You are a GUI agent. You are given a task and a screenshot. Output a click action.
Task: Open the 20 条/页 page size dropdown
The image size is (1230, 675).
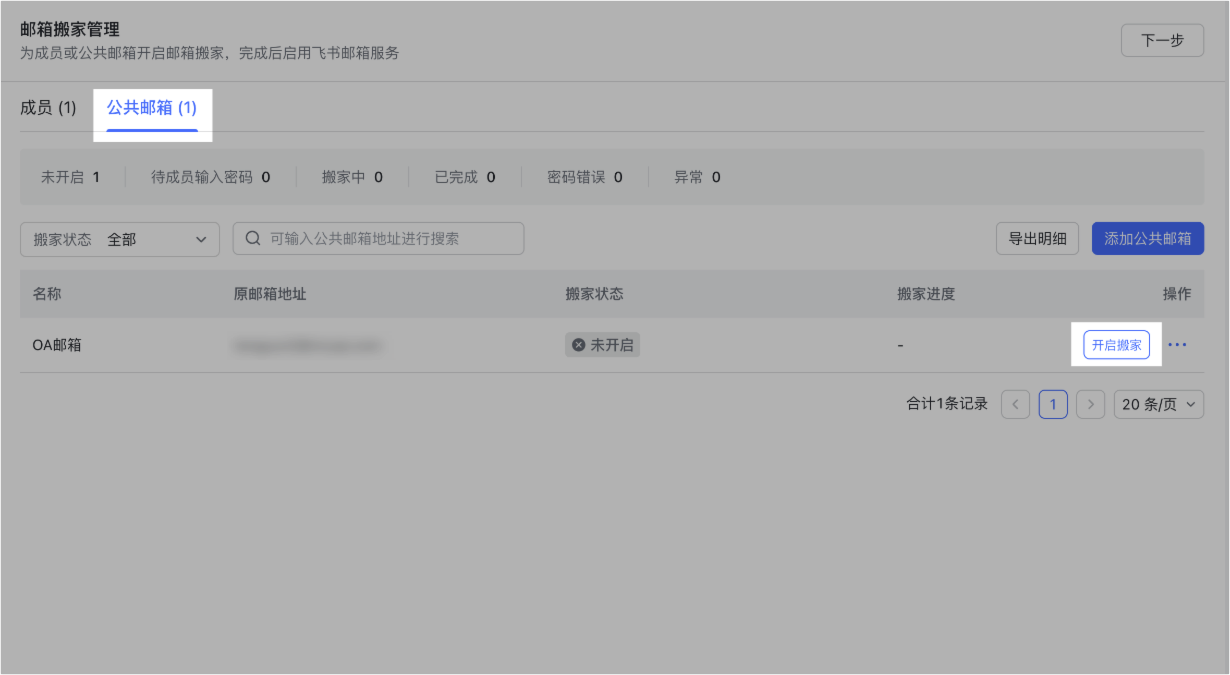[1158, 404]
